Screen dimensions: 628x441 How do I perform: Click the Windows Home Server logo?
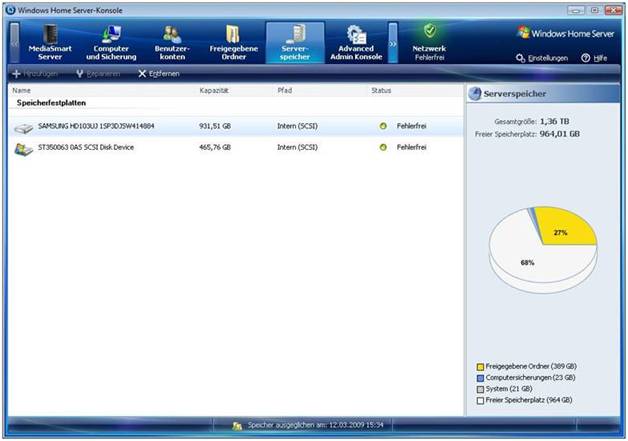coord(566,33)
